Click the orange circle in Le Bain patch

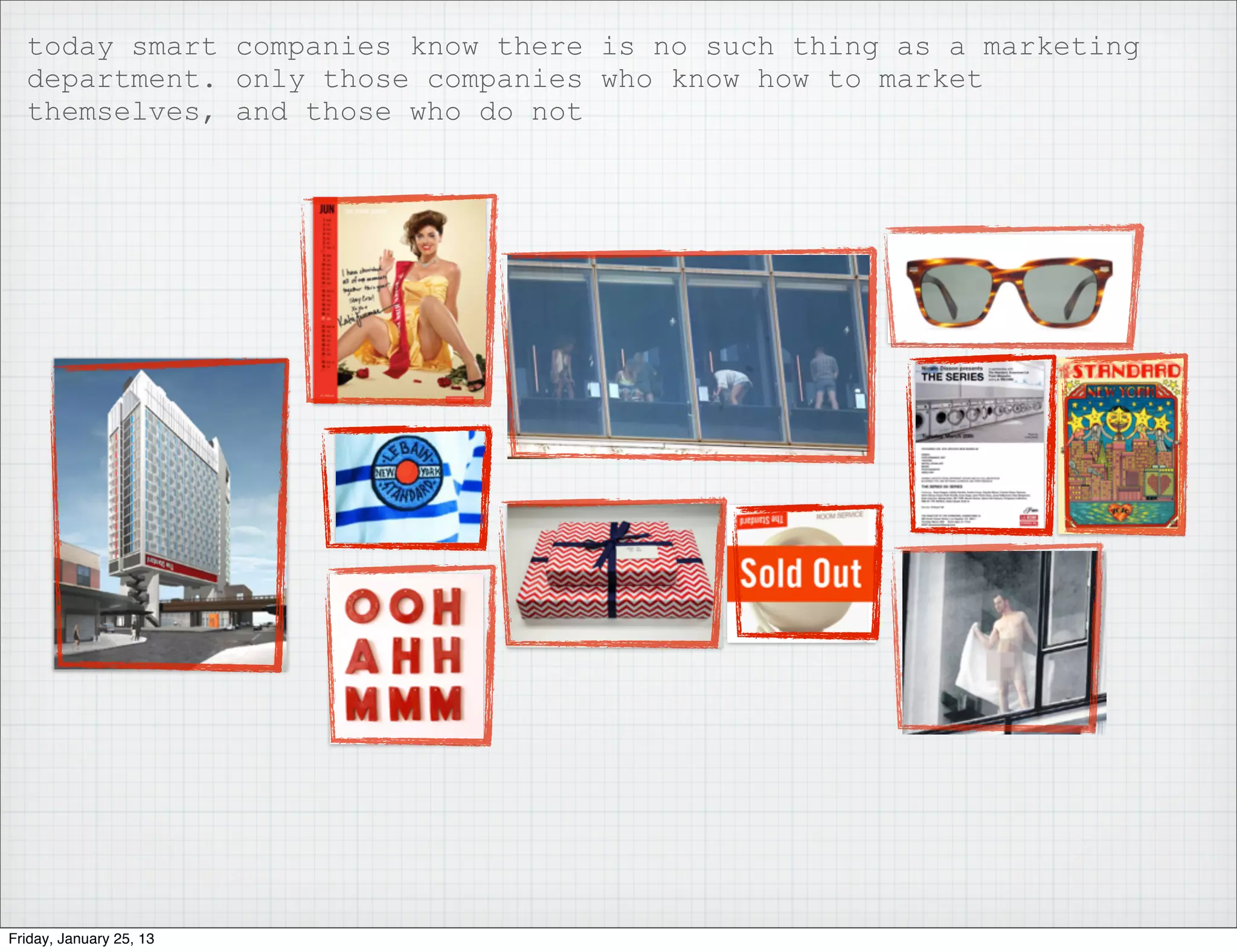point(408,472)
